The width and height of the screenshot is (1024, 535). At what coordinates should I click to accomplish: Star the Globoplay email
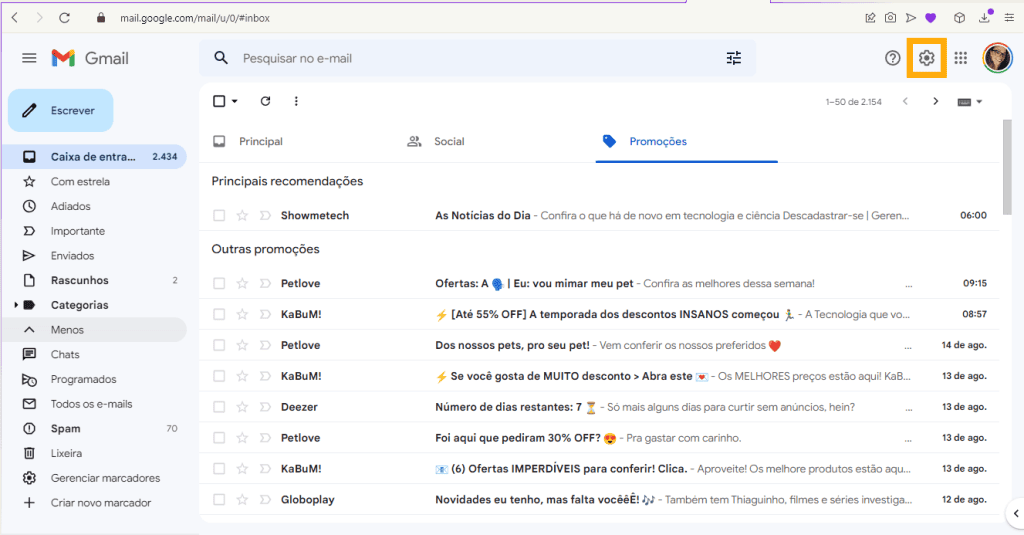(x=242, y=500)
